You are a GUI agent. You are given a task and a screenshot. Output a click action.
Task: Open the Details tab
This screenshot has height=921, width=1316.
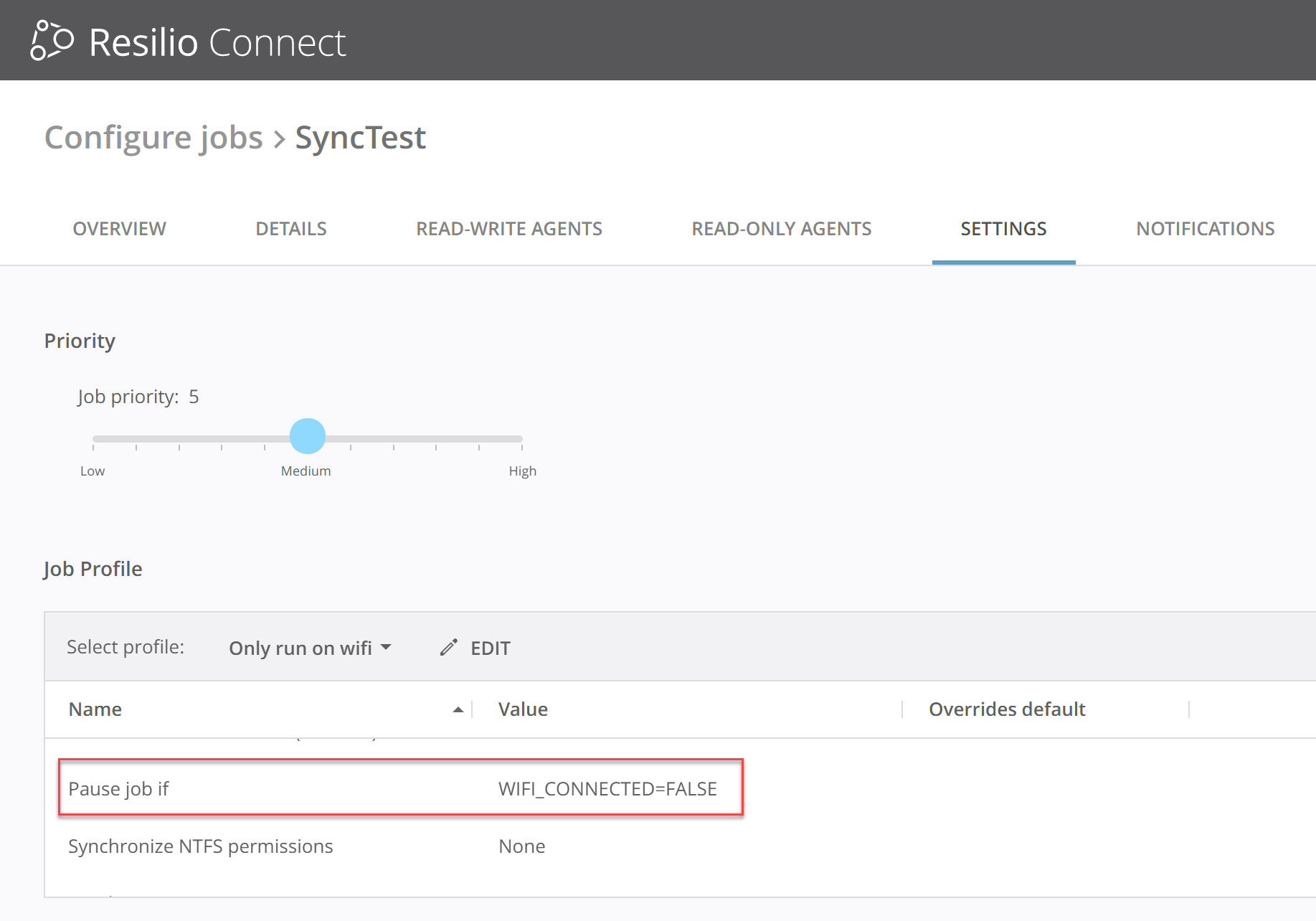click(290, 229)
